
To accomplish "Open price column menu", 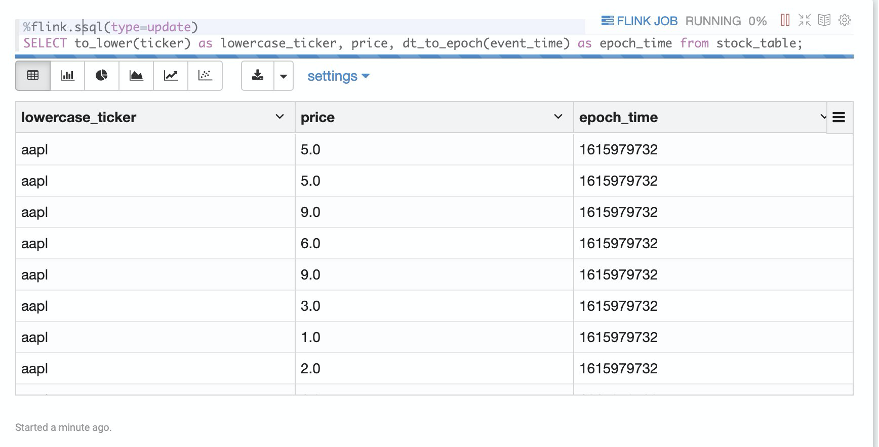I will pyautogui.click(x=558, y=117).
